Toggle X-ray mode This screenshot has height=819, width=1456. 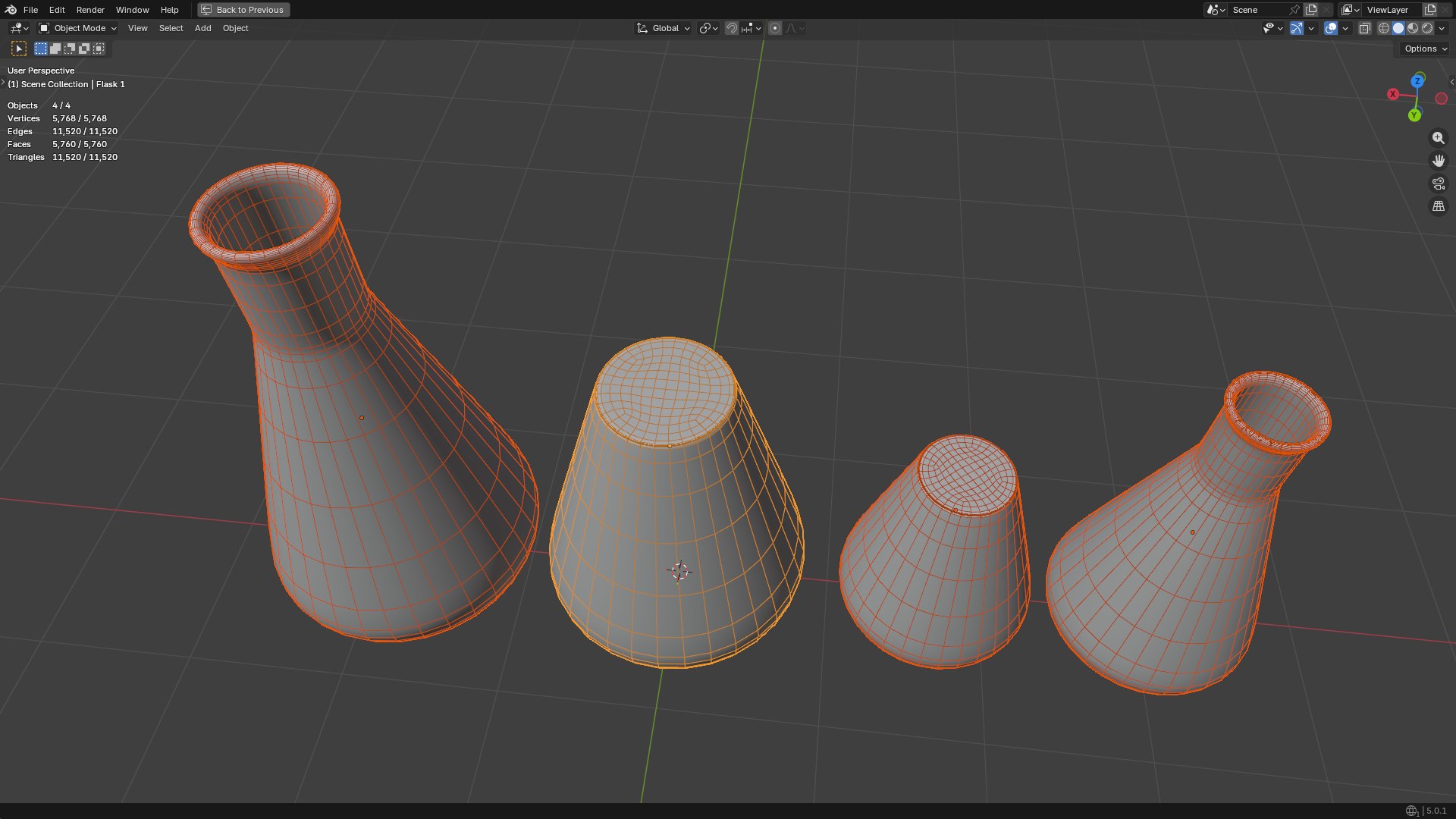(x=1364, y=28)
